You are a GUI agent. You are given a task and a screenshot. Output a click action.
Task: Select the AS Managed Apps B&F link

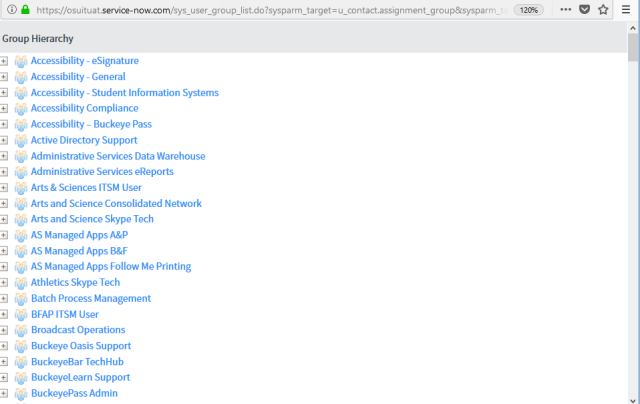pyautogui.click(x=79, y=251)
